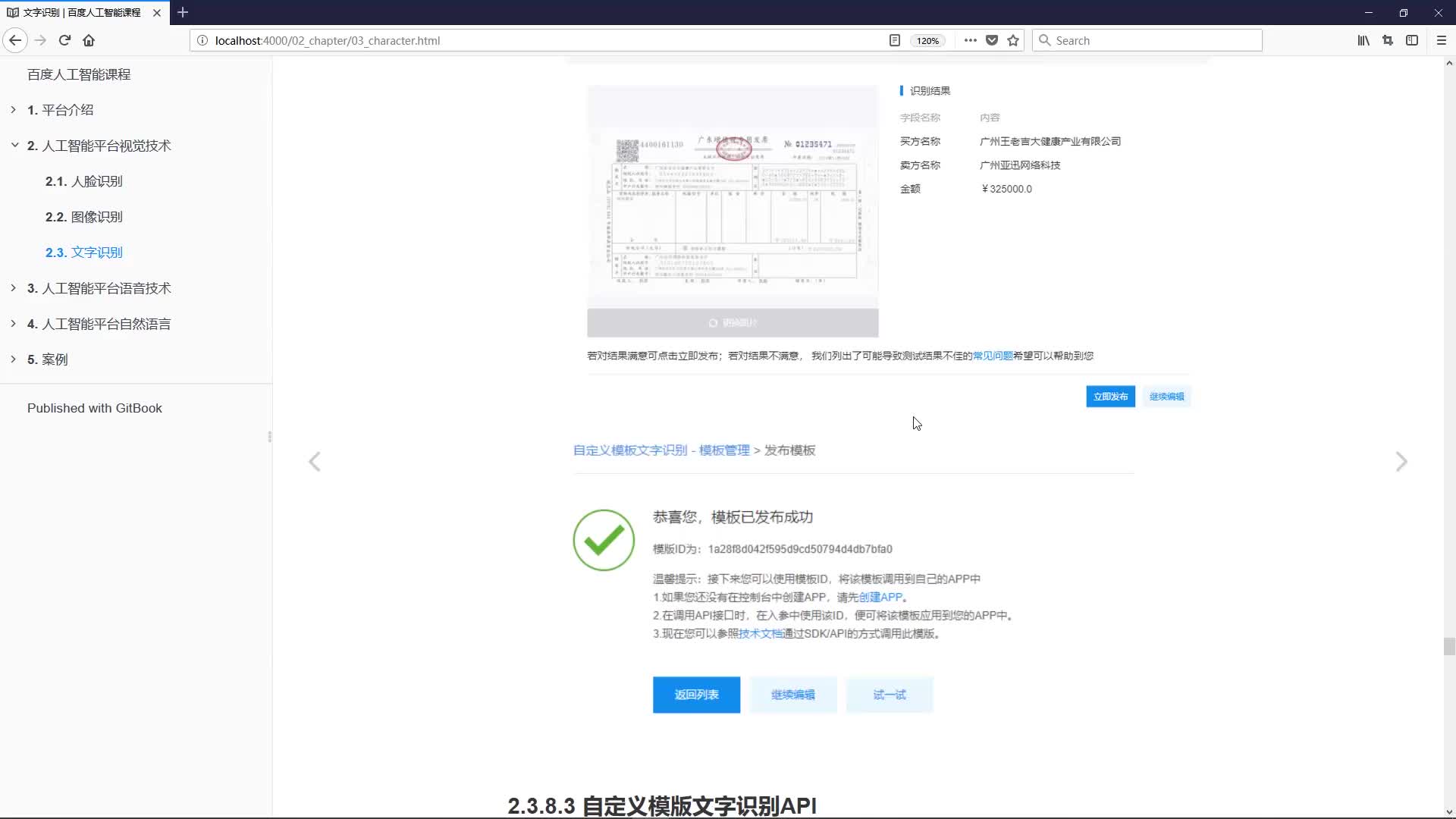Click the 2.3.8.3 自定义模版文字识别API heading

(x=661, y=805)
